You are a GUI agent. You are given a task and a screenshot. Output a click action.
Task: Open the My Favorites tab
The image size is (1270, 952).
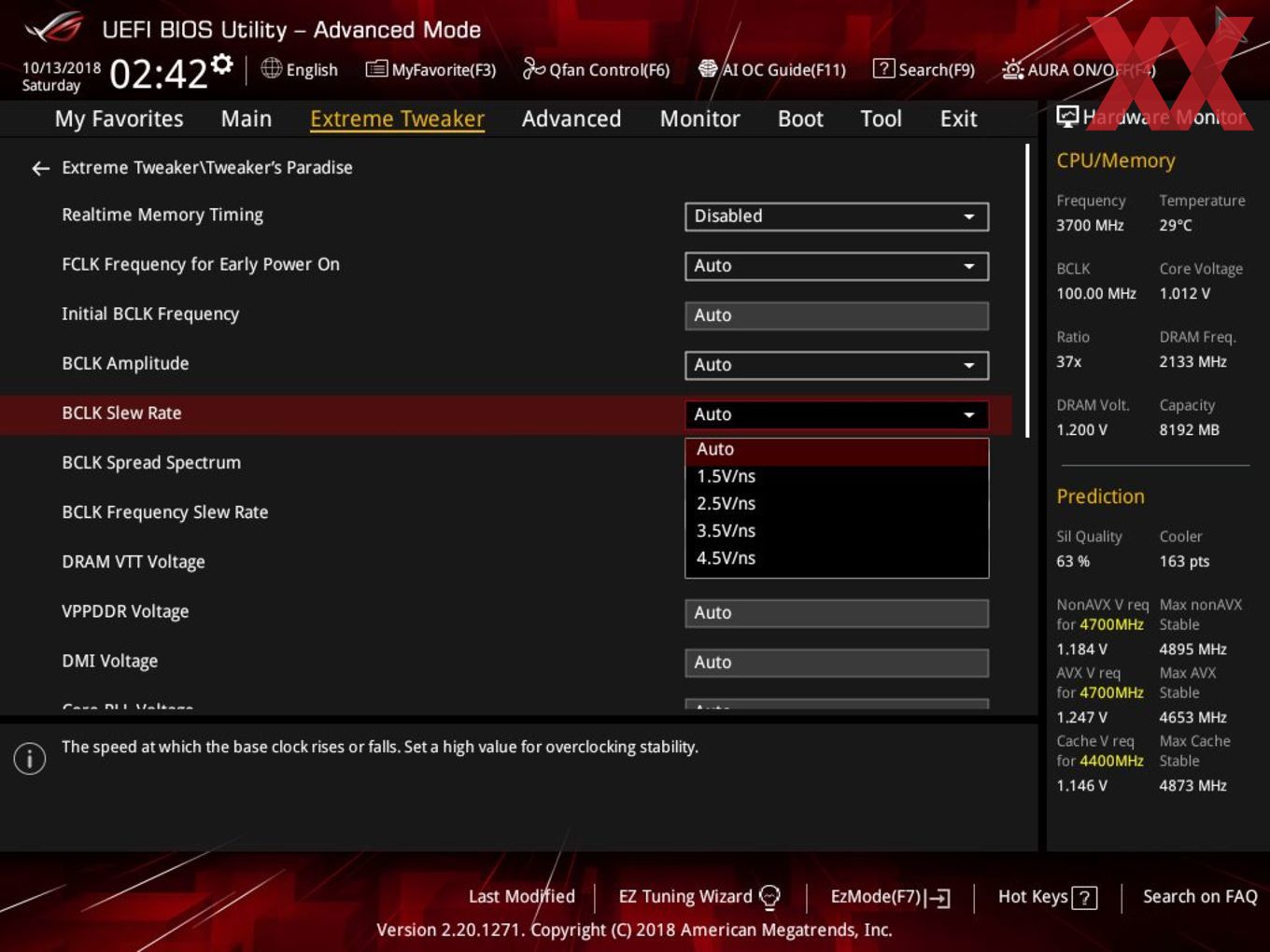coord(119,119)
